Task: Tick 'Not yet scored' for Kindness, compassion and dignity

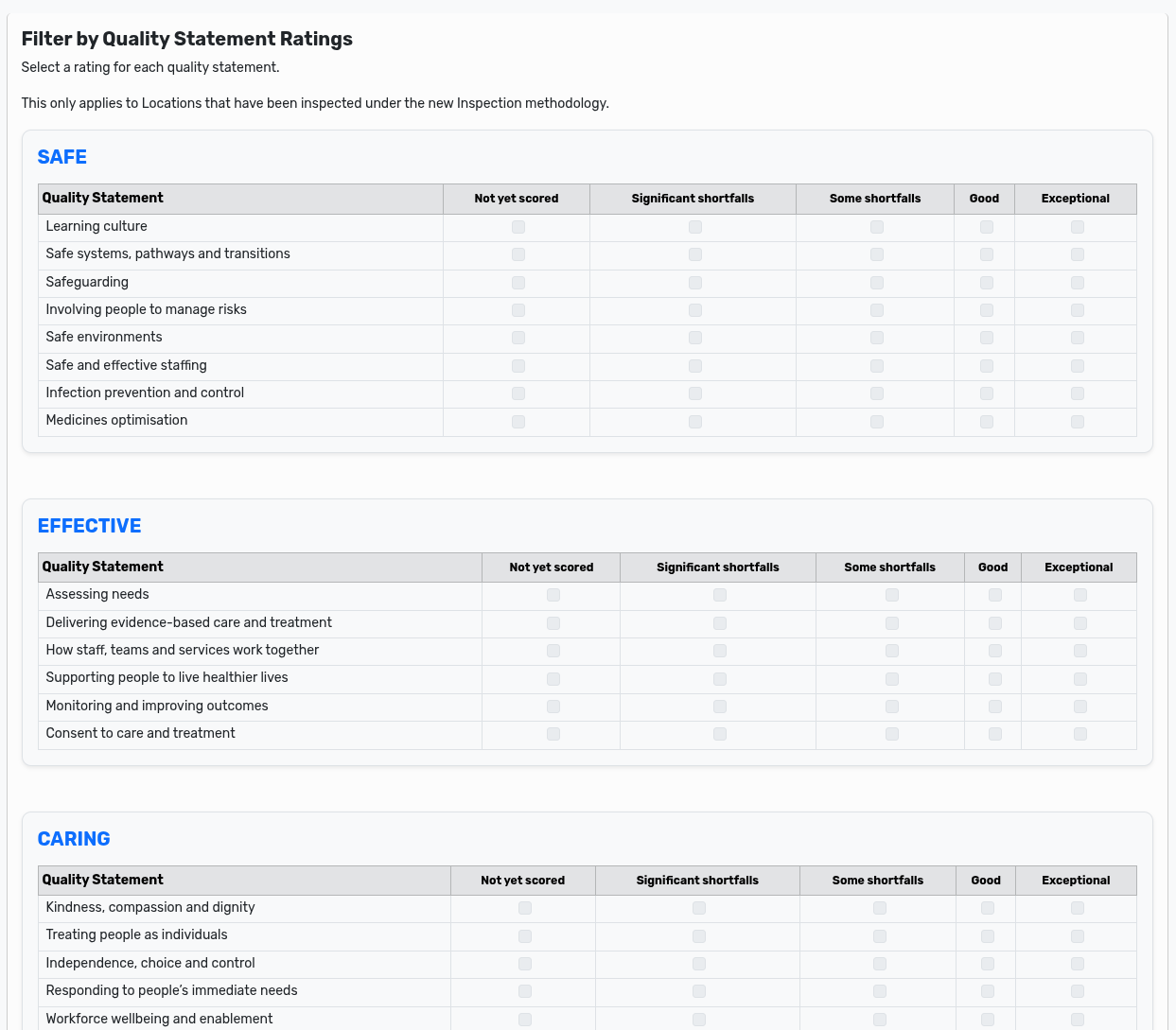Action: [525, 907]
